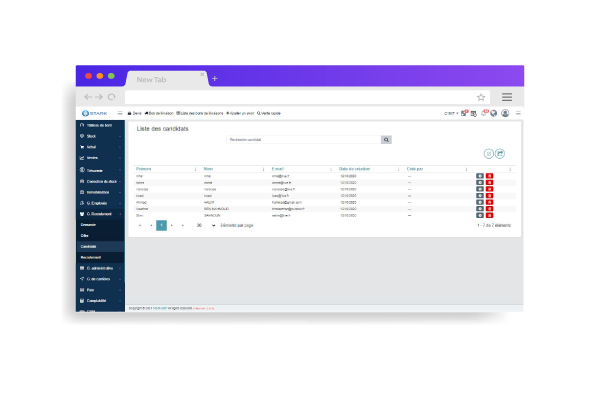Open the user profile avatar icon
Image resolution: width=600 pixels, height=400 pixels.
[505, 113]
